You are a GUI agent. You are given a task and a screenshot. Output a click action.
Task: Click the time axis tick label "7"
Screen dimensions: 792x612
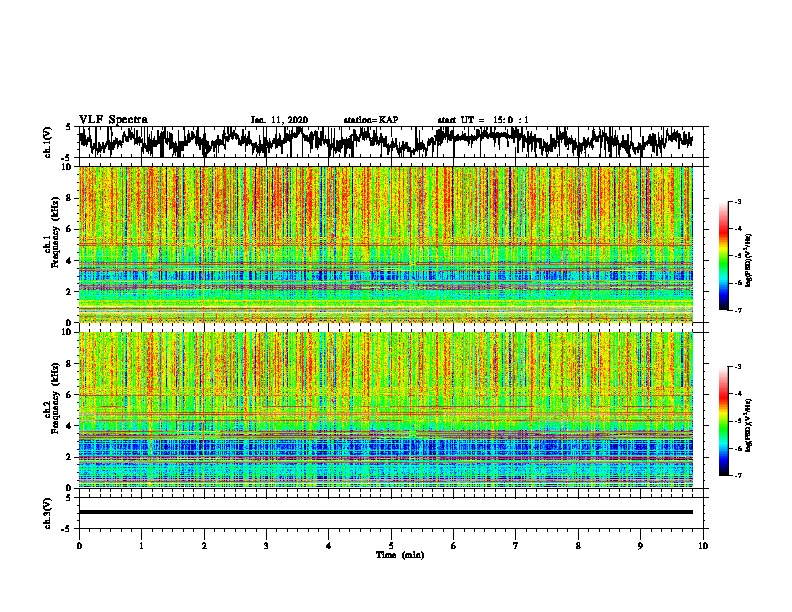(516, 546)
